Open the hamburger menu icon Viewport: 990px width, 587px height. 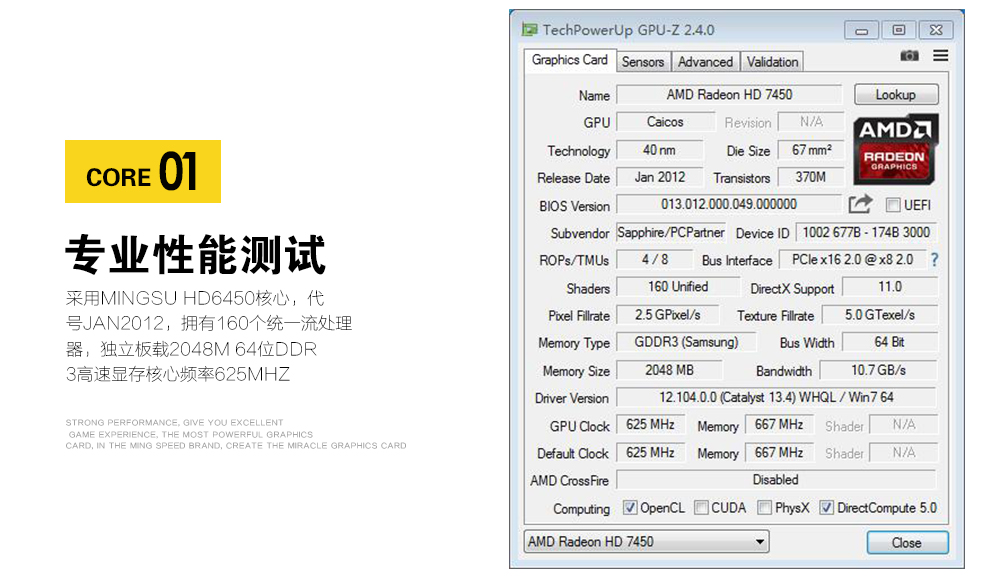939,56
